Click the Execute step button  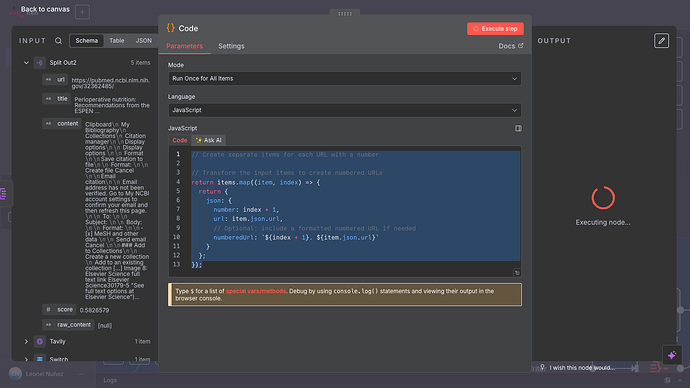[x=495, y=29]
